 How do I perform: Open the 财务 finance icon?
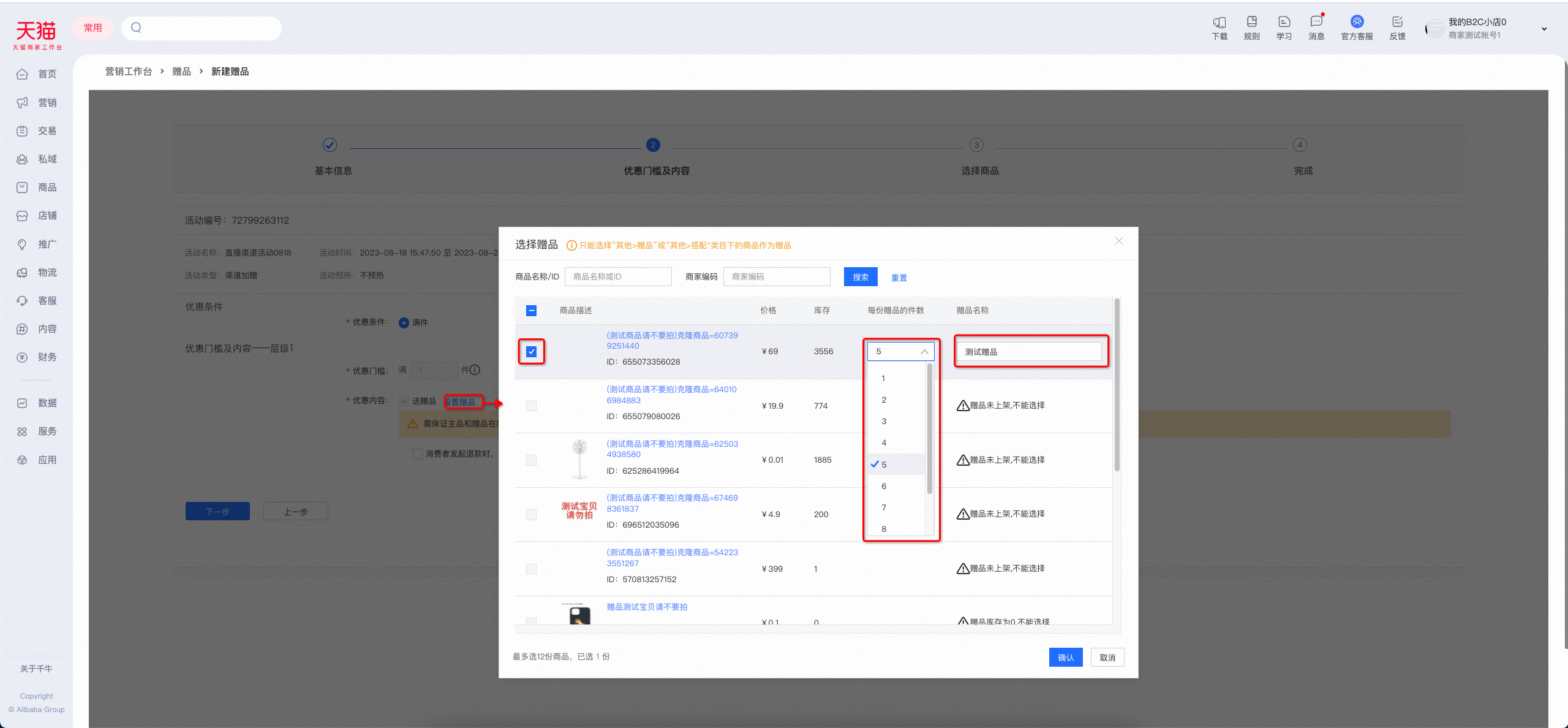22,357
